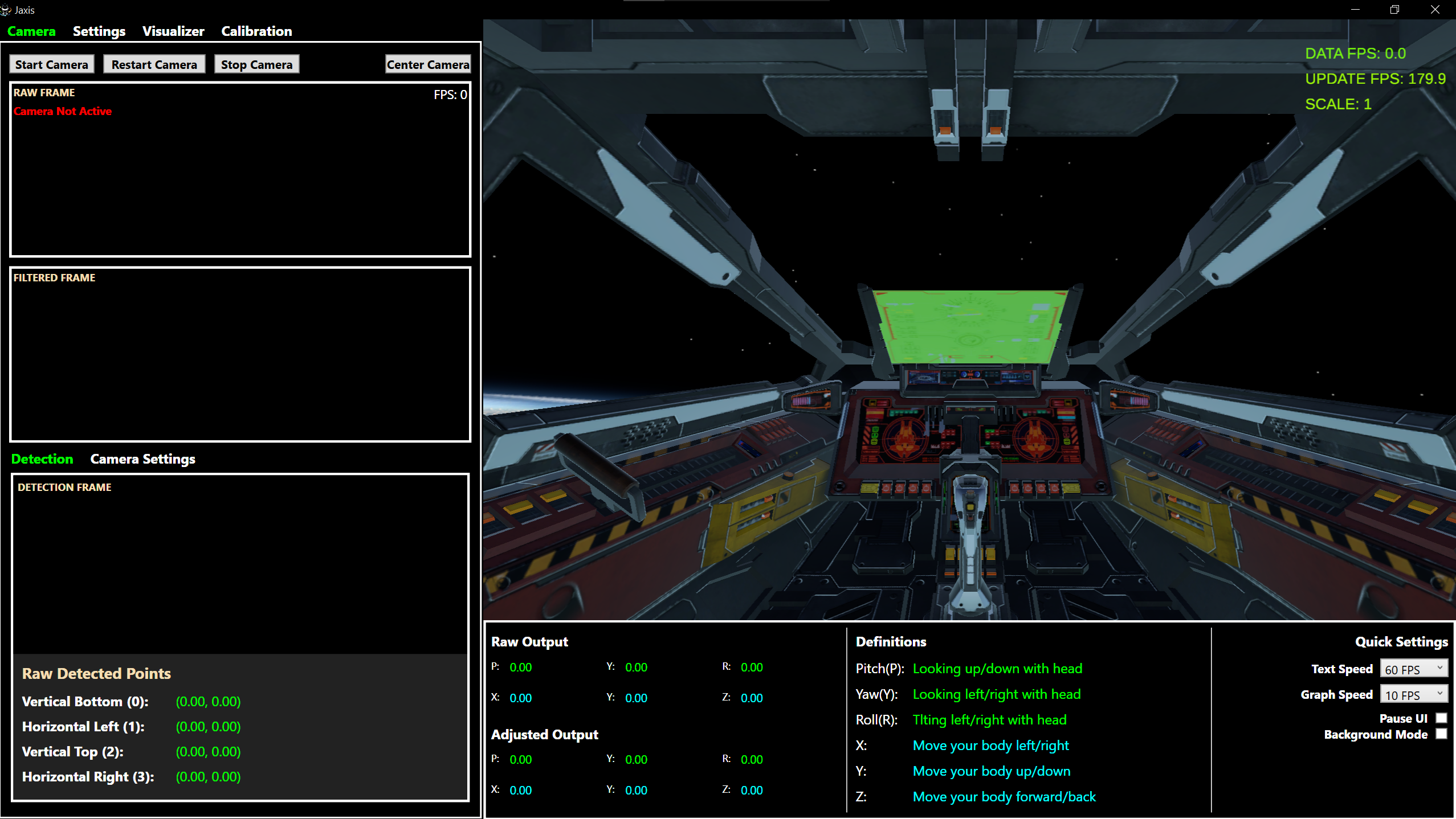Select the Detection sub-tab

[x=42, y=459]
